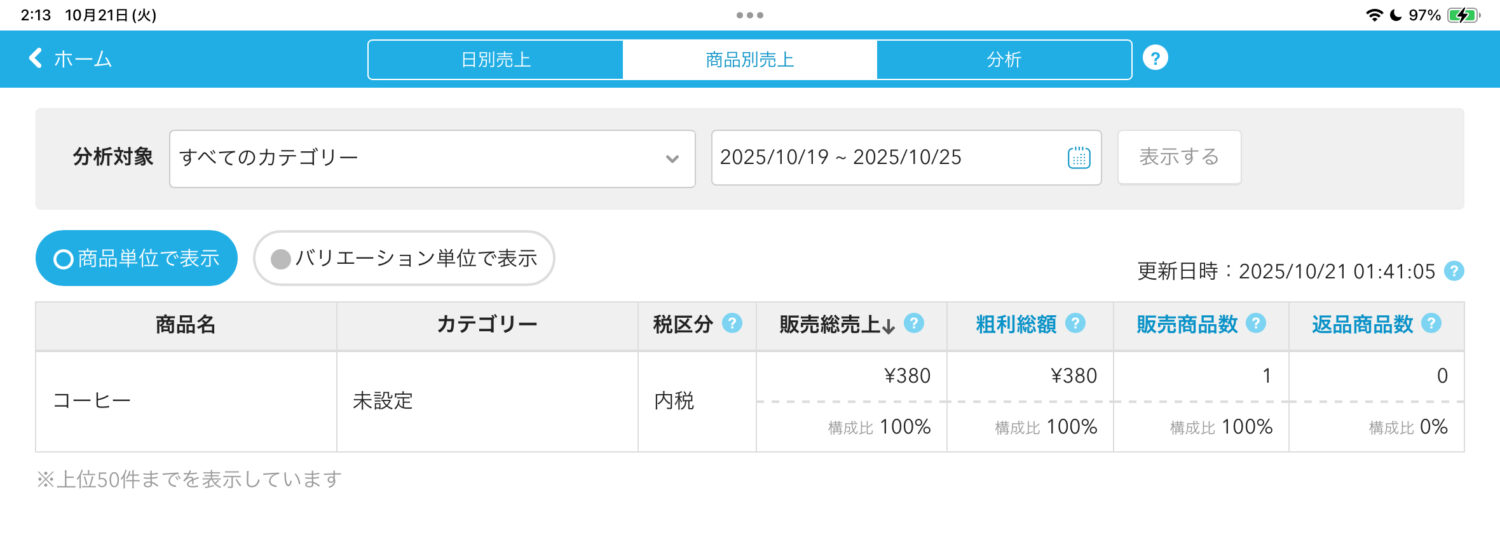The height and width of the screenshot is (546, 1500).
Task: Select バリエーション単位で表示 radio option
Action: point(404,258)
